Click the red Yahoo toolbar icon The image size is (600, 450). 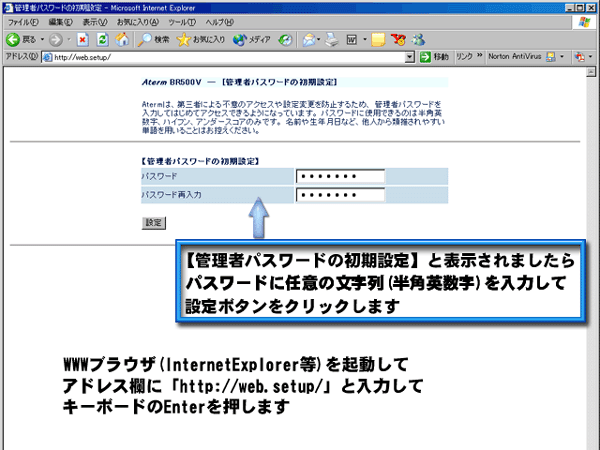click(398, 39)
